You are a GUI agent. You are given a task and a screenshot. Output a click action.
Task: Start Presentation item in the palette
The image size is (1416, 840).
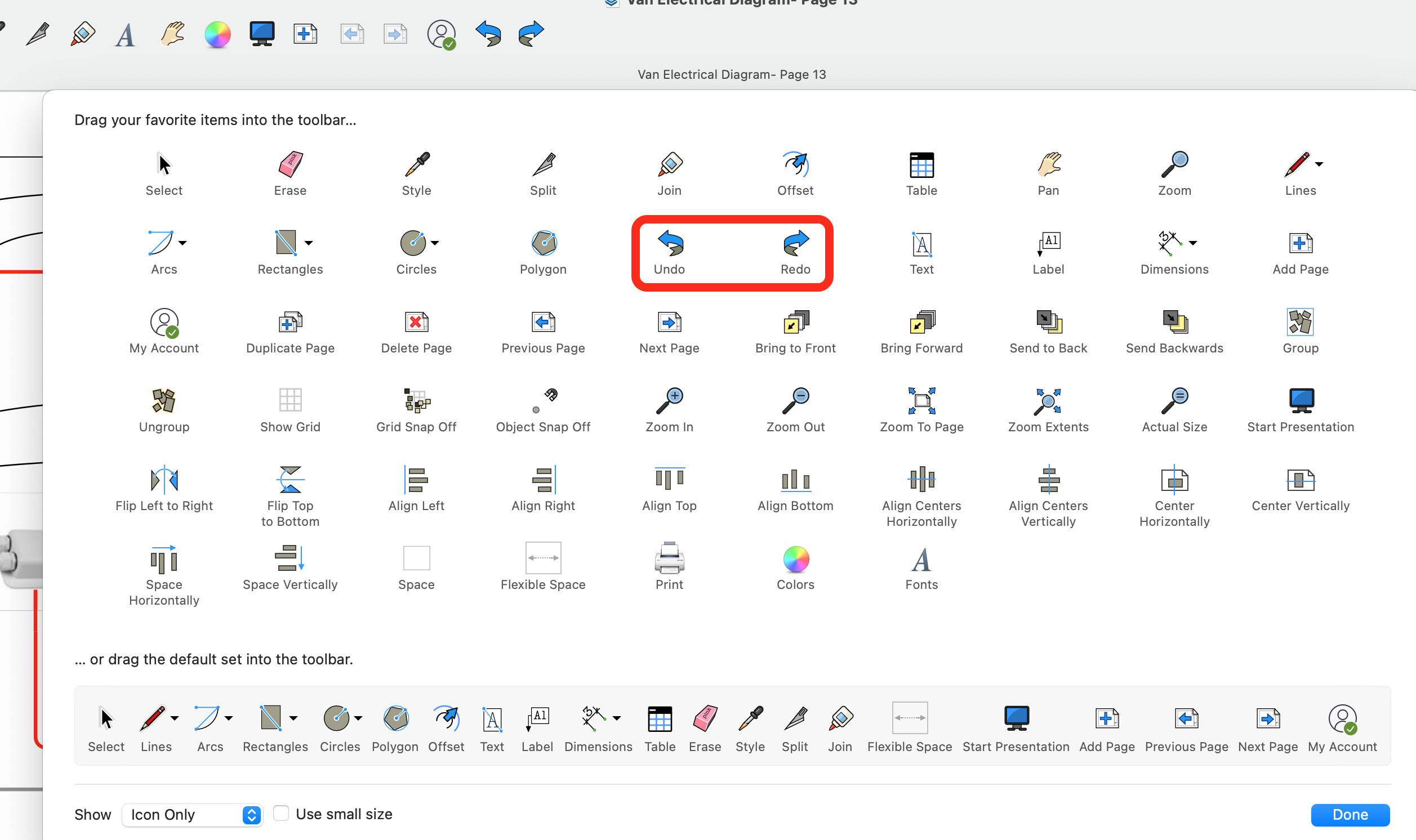[x=1301, y=410]
